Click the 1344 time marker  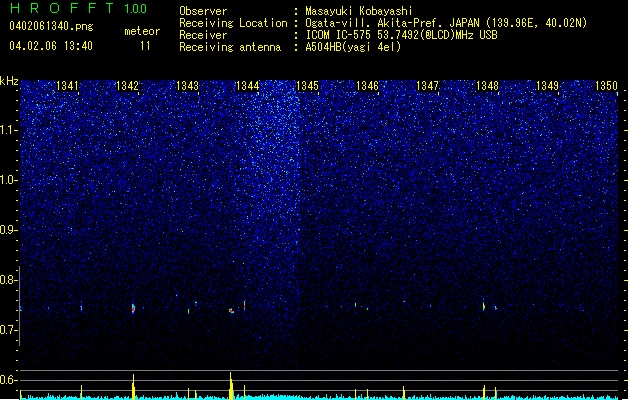point(248,86)
